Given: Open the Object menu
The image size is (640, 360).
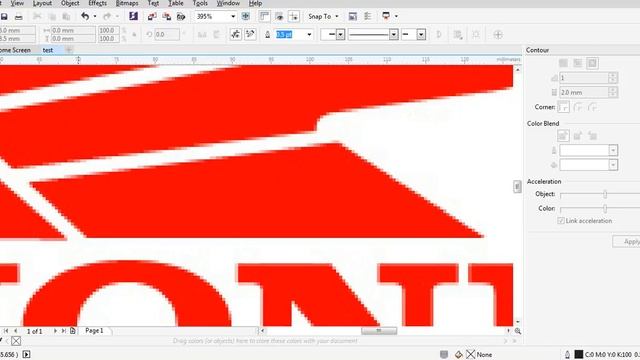Looking at the screenshot, I should (70, 3).
